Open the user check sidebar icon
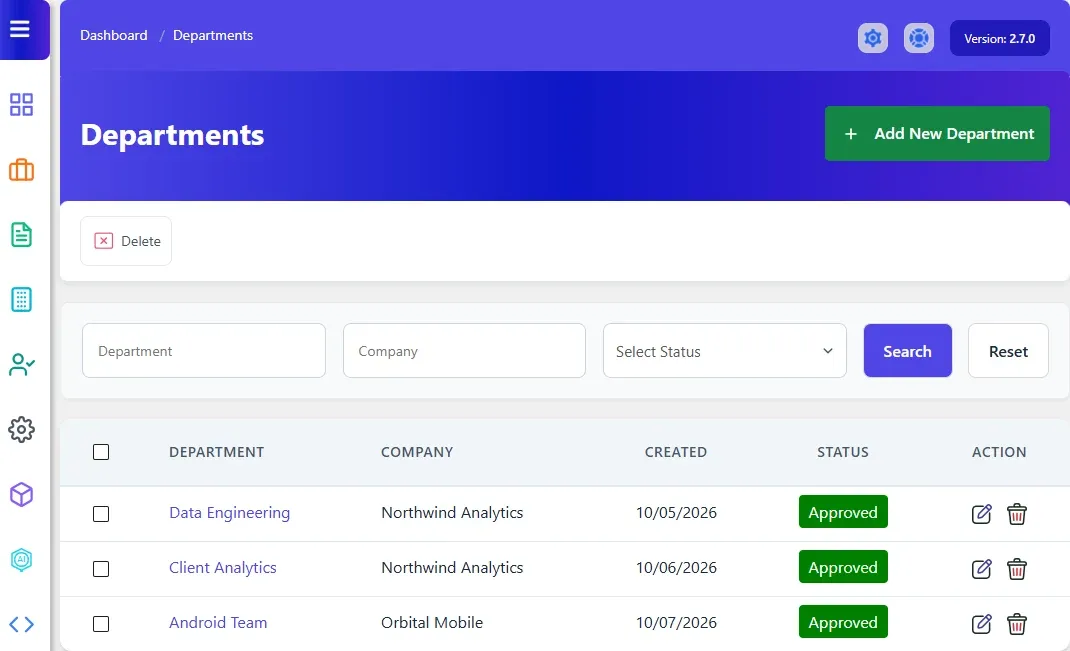Image resolution: width=1070 pixels, height=651 pixels. coord(21,364)
